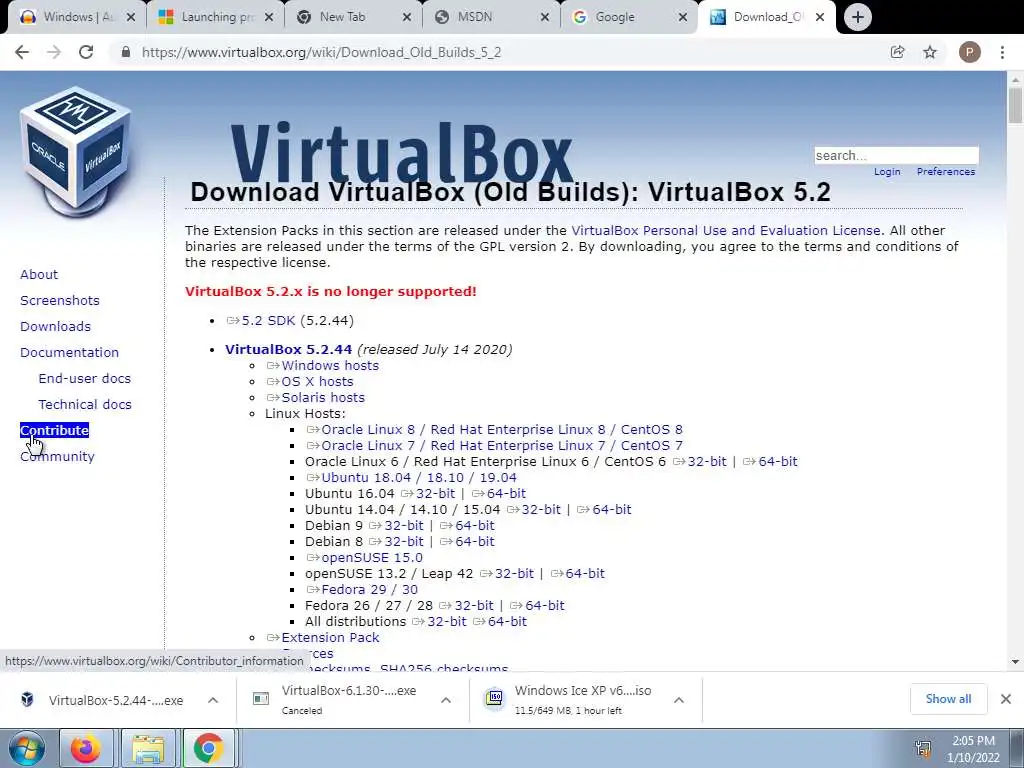Open a new tab with plus button
The image size is (1024, 768).
click(x=857, y=17)
